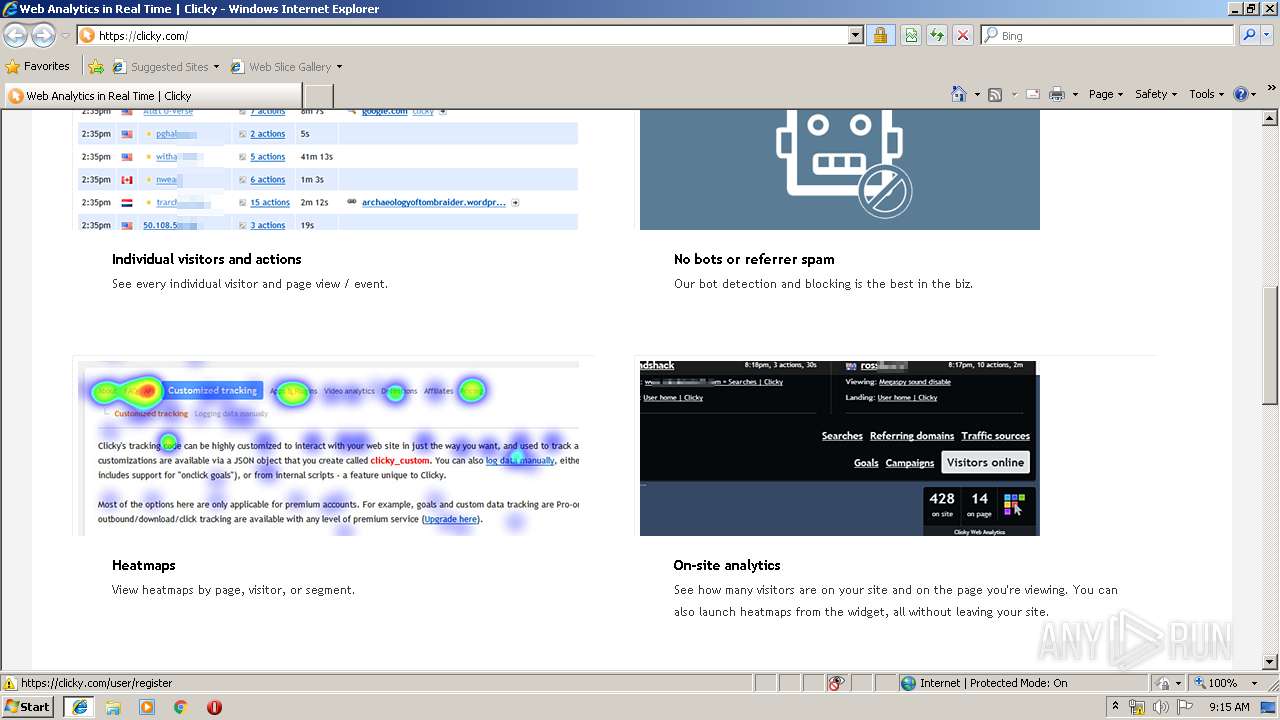This screenshot has height=720, width=1280.
Task: Click the red Stop loading icon
Action: [963, 36]
